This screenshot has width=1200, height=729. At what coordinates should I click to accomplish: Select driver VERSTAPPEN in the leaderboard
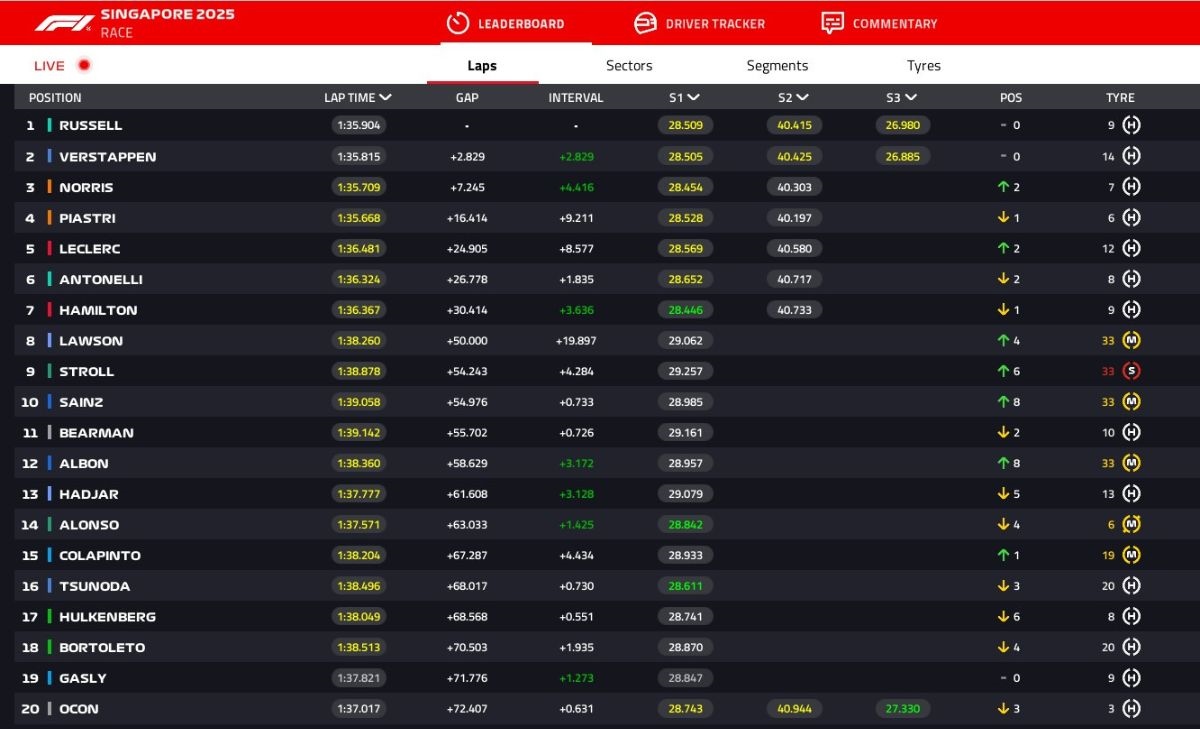tap(107, 157)
